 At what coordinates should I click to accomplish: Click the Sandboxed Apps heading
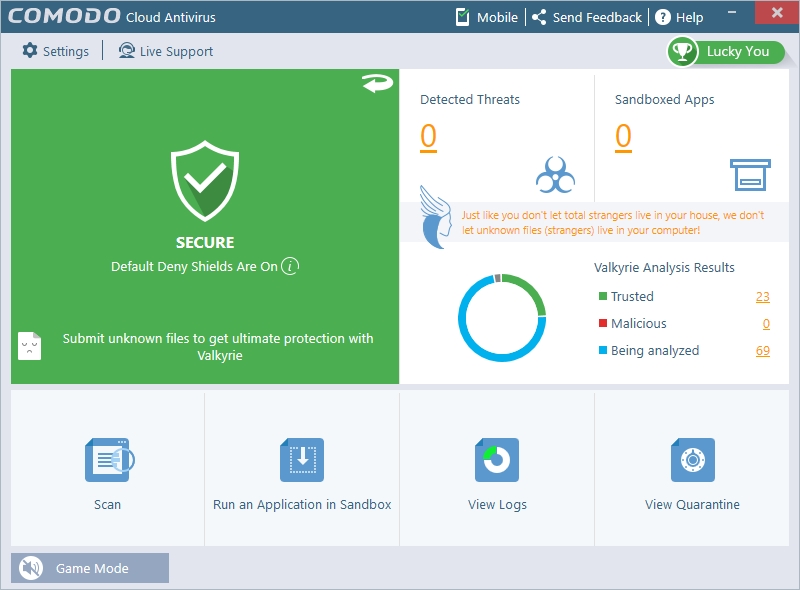(x=664, y=100)
